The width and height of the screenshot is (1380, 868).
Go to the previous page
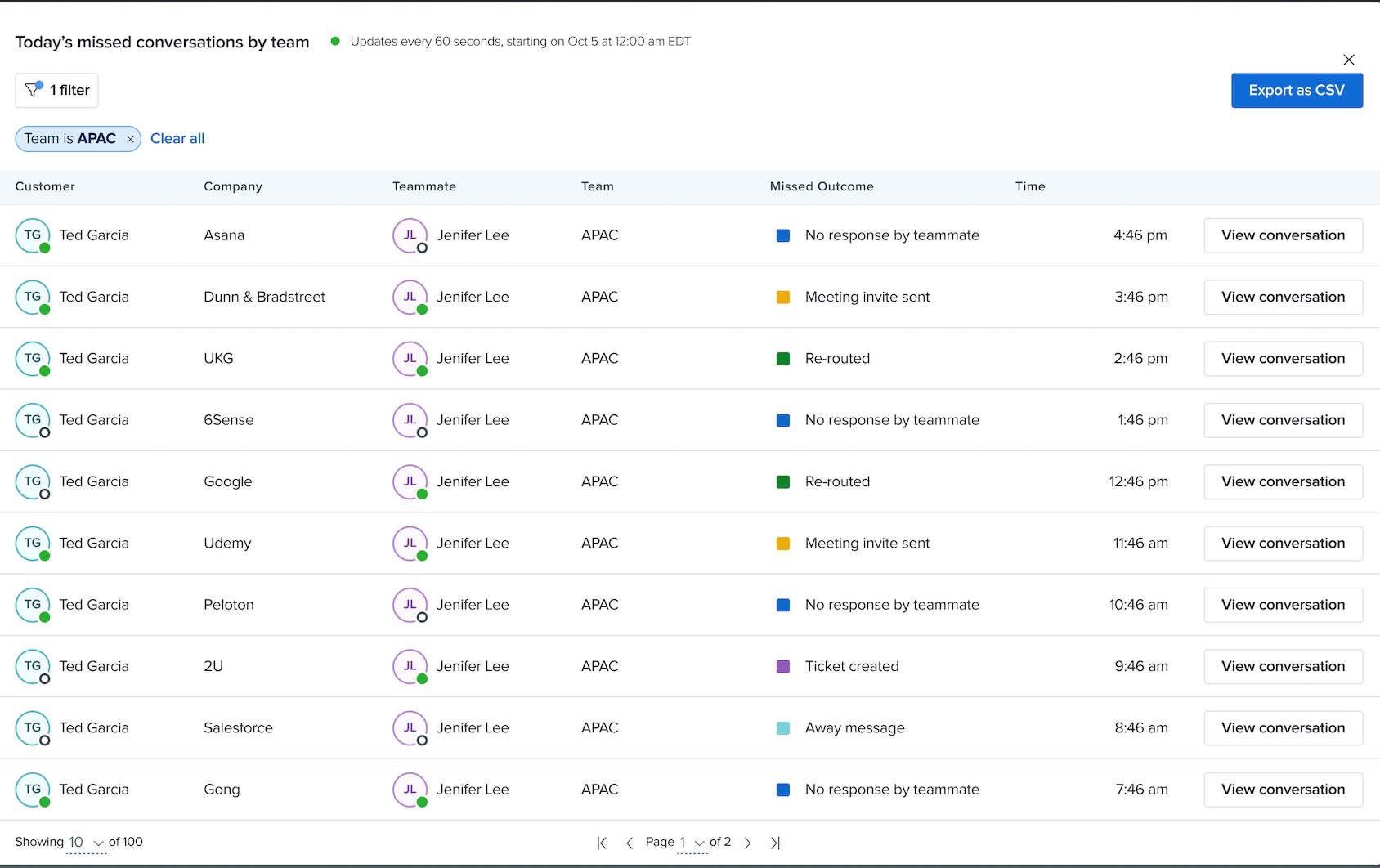coord(630,843)
